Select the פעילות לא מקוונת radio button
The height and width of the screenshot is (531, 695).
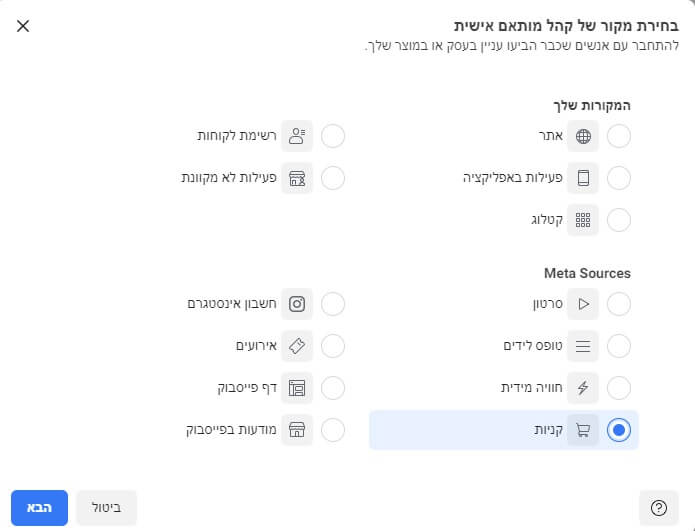333,179
